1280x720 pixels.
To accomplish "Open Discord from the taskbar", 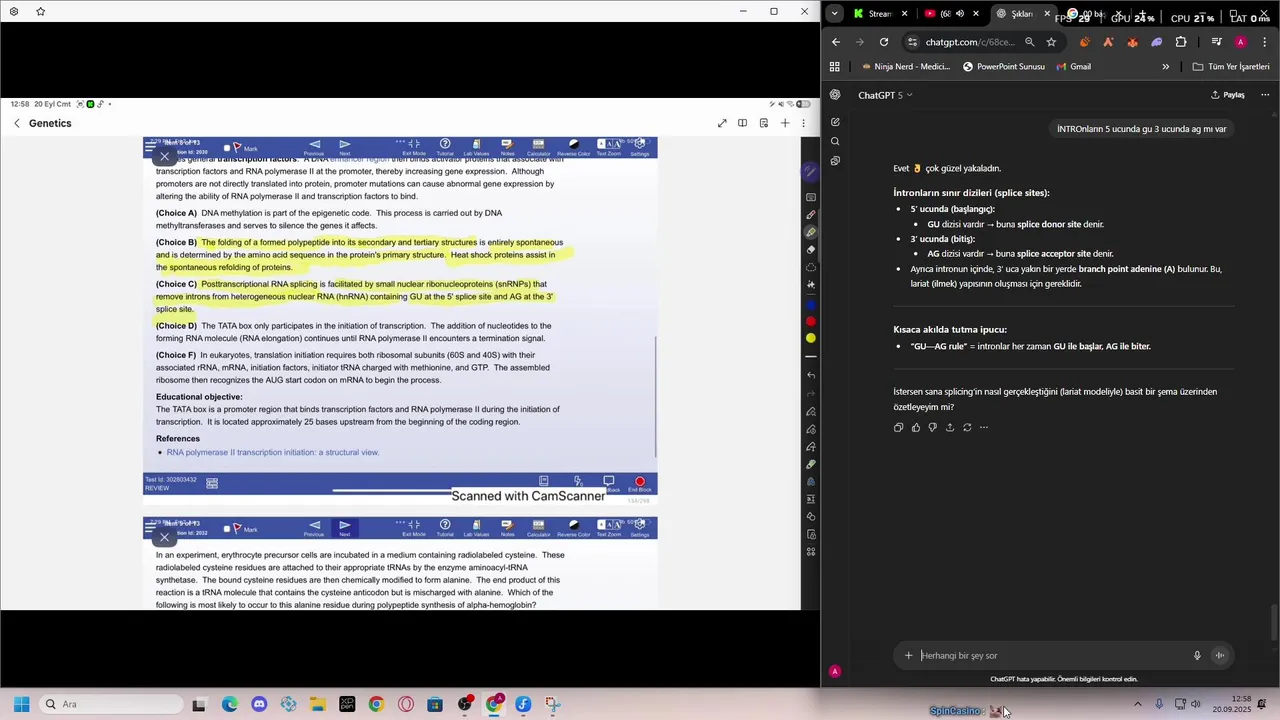I will click(x=259, y=704).
